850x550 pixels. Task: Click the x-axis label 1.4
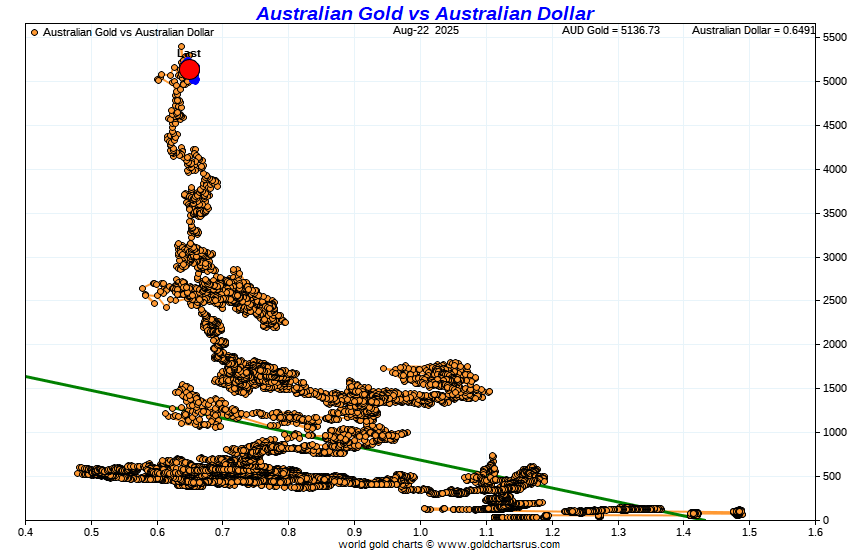684,532
